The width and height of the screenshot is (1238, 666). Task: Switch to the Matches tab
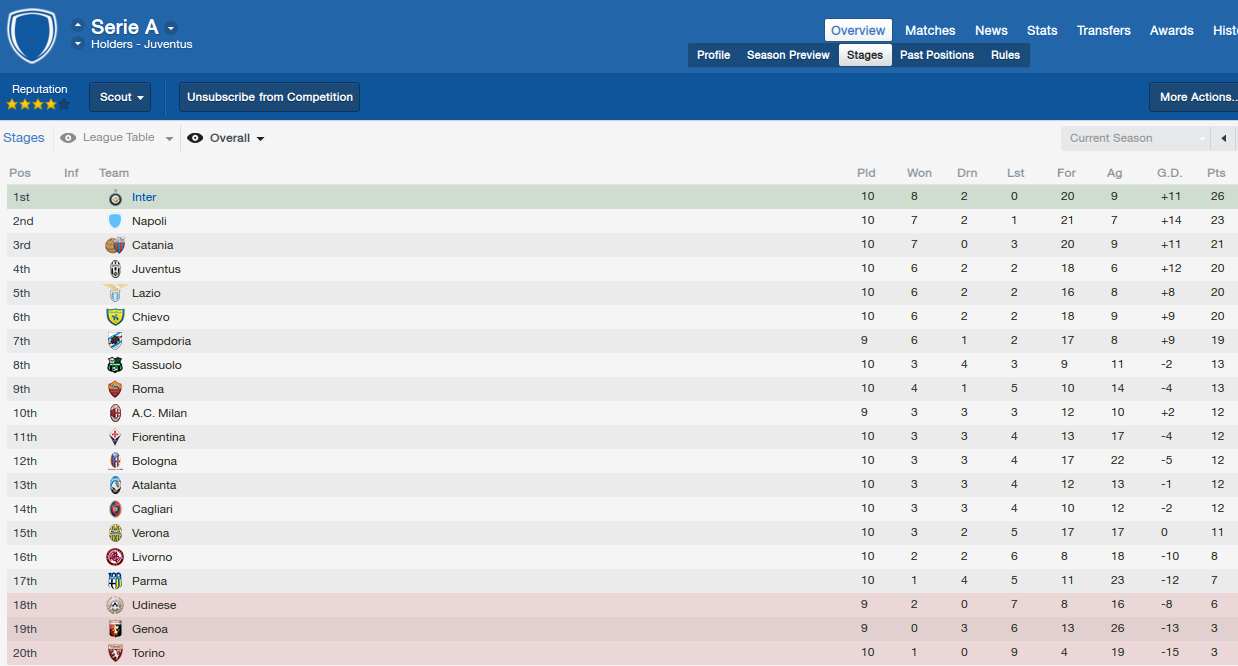(930, 30)
